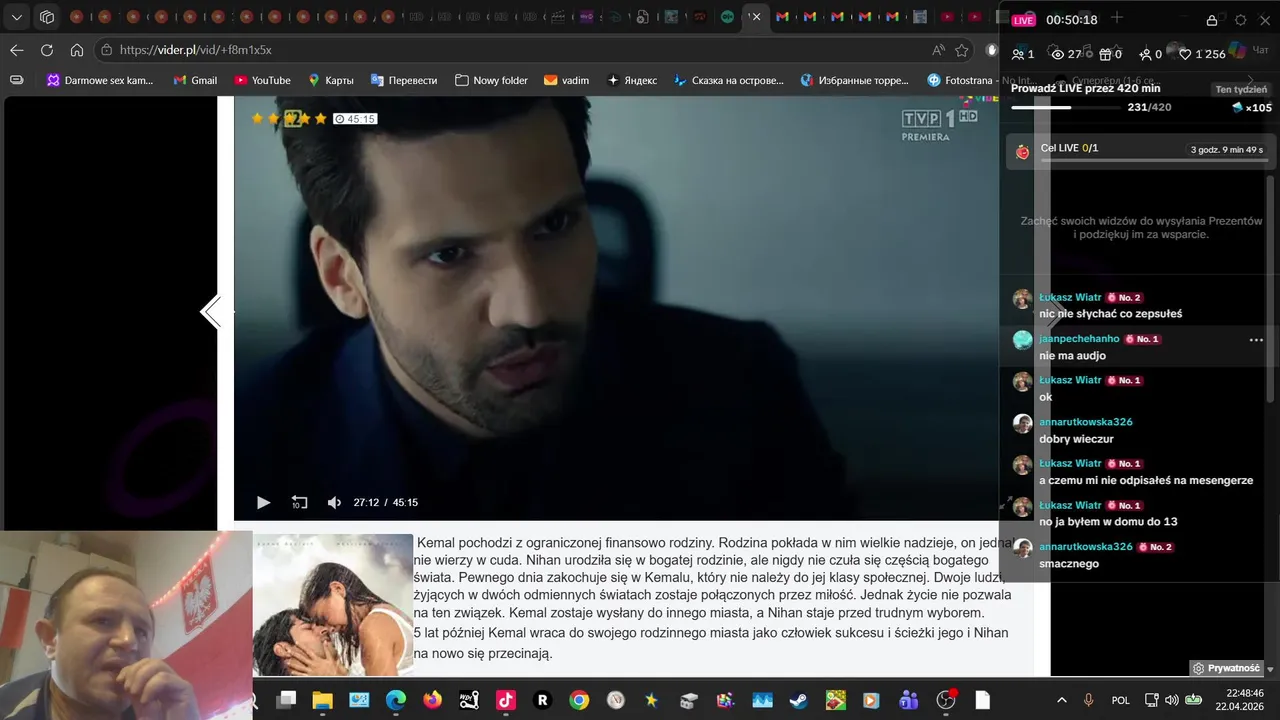Click annarutkowska326 in 'dobry wieczur' message
This screenshot has height=720, width=1280.
[1086, 422]
